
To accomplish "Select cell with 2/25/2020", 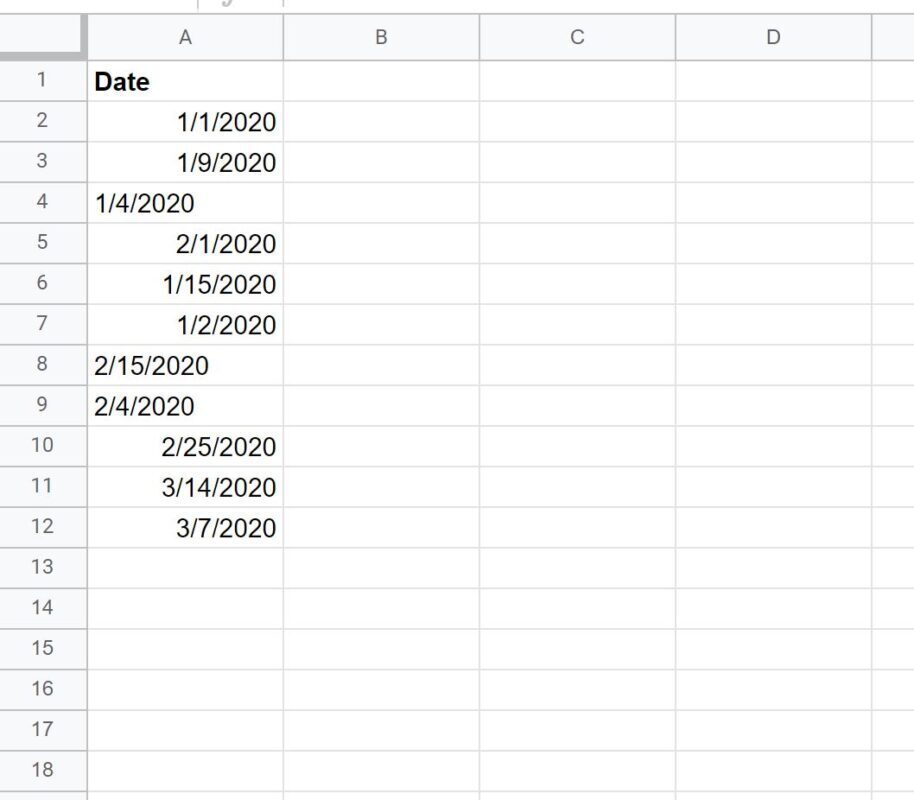I will pyautogui.click(x=185, y=446).
